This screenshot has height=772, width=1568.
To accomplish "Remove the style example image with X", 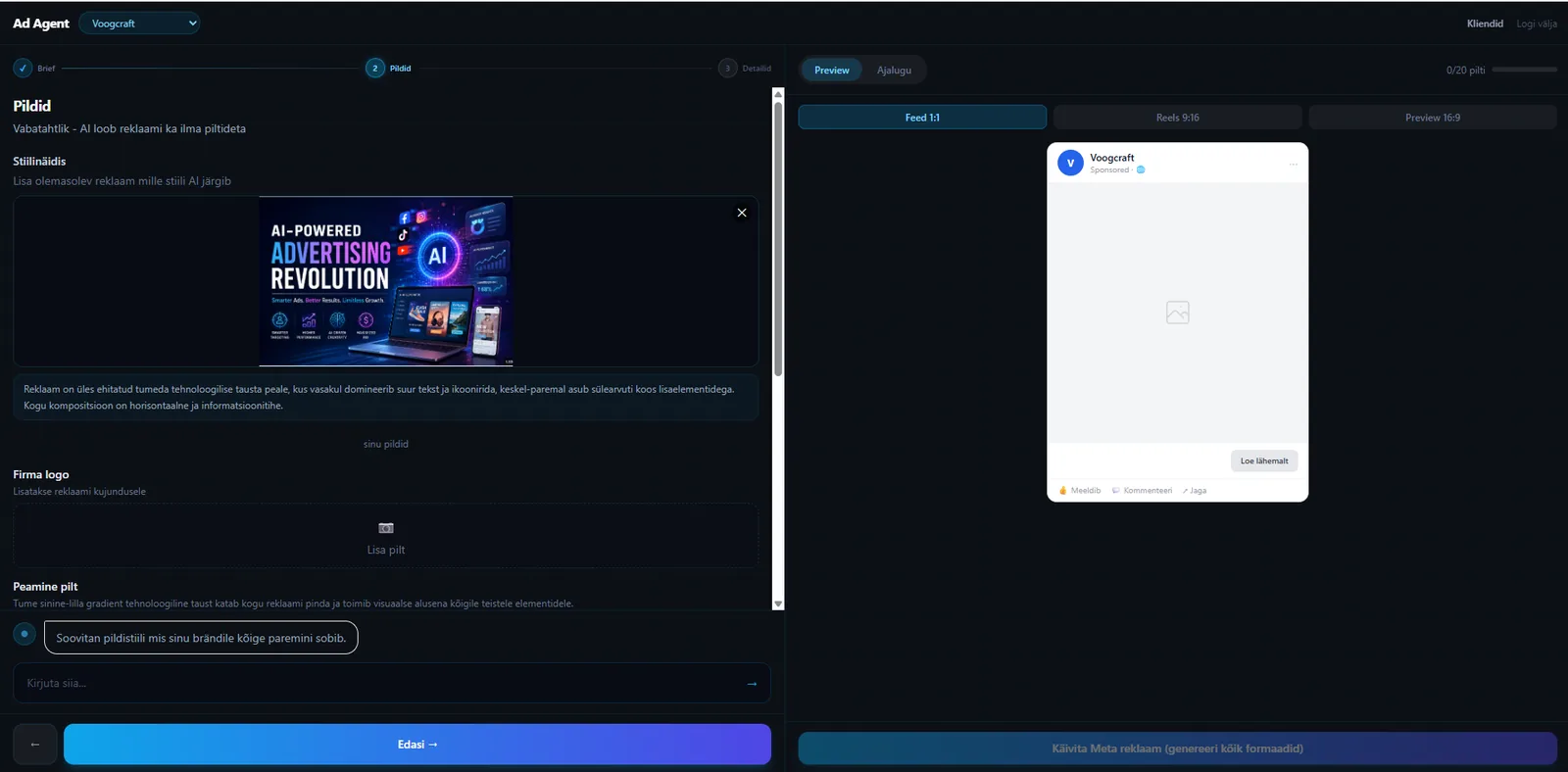I will [x=742, y=213].
